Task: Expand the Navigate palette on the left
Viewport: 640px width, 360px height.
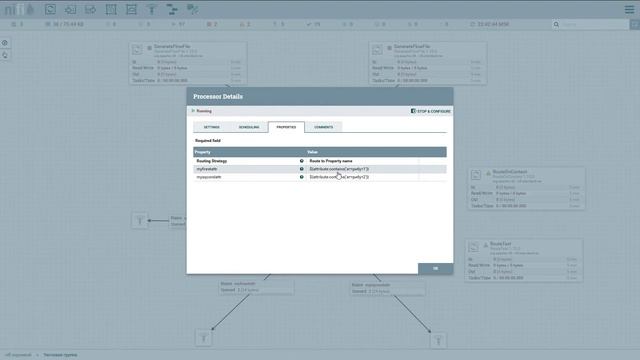Action: pos(5,43)
